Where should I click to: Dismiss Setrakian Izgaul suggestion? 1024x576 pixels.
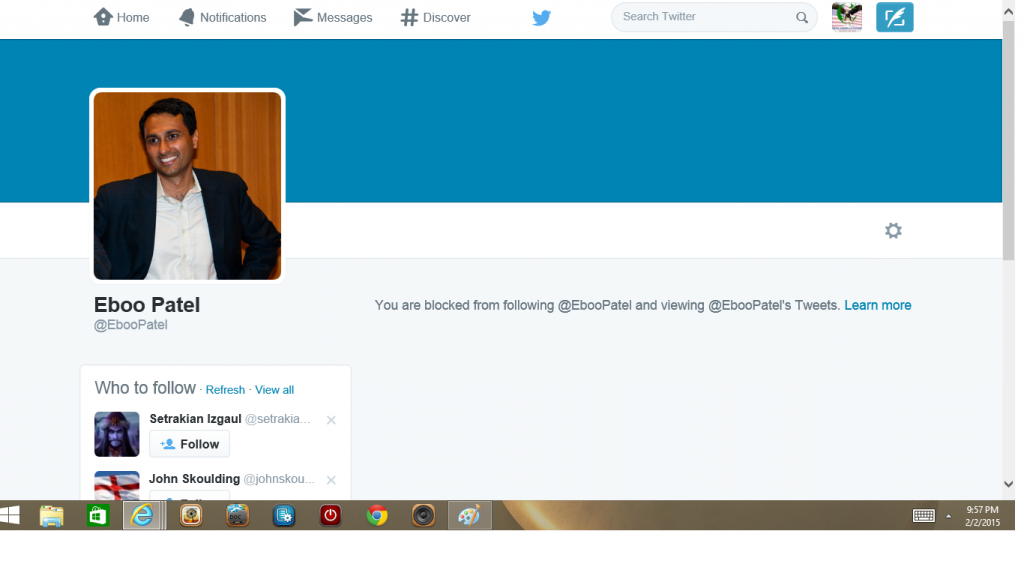(x=331, y=420)
